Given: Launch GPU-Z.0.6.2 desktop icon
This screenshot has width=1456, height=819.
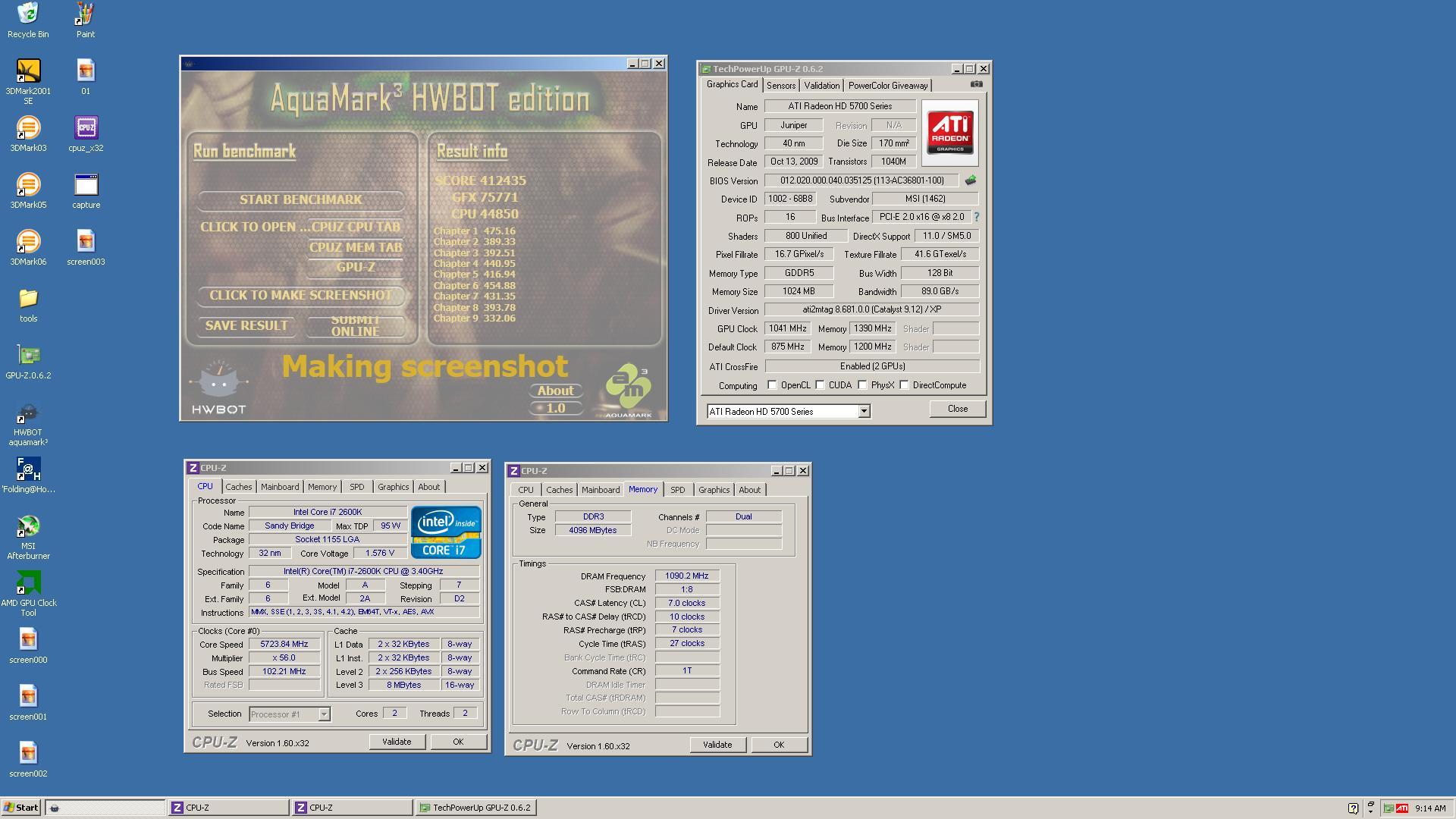Looking at the screenshot, I should tap(28, 361).
